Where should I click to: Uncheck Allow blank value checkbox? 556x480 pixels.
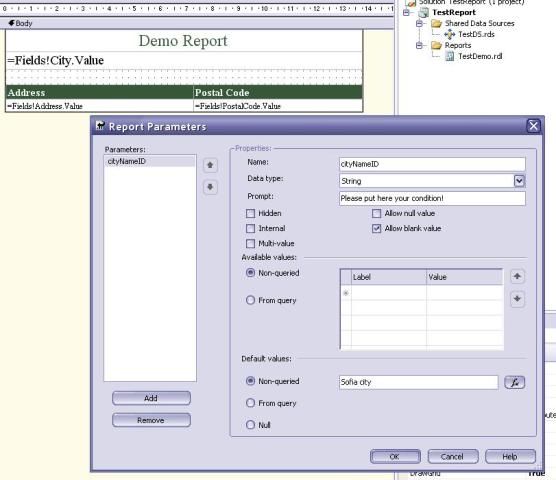click(377, 228)
